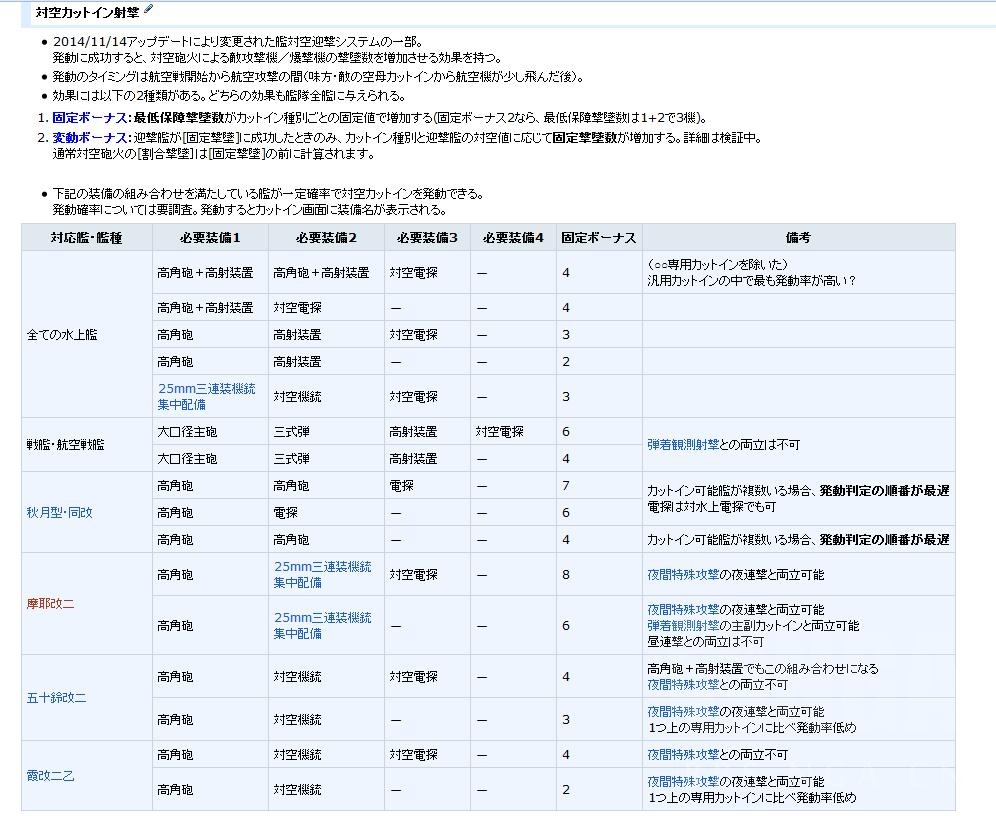
Task: Click blue 固定ボーナス term in numbered item 1
Action: click(x=90, y=117)
